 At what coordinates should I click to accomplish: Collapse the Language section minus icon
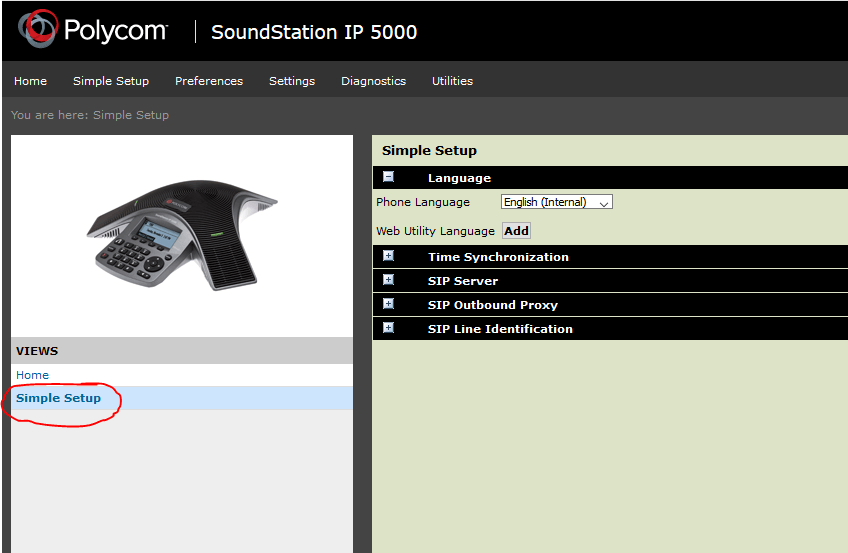click(x=388, y=177)
